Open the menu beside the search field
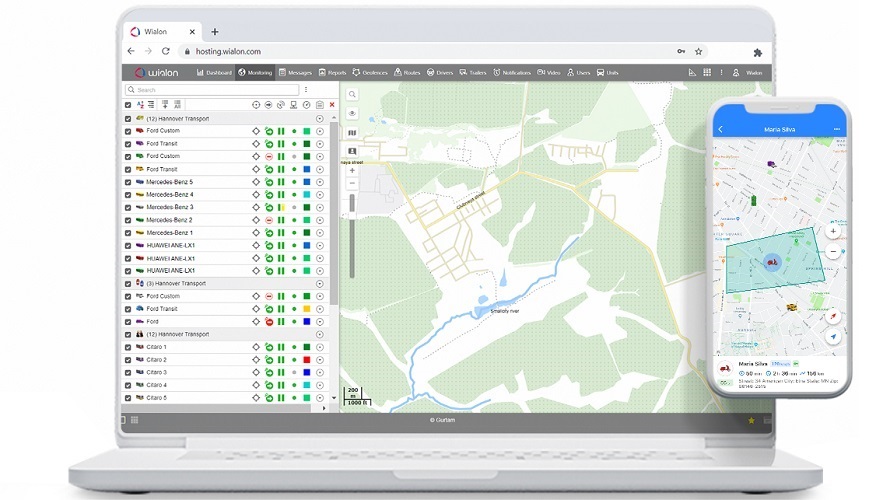The height and width of the screenshot is (500, 890). (x=305, y=90)
